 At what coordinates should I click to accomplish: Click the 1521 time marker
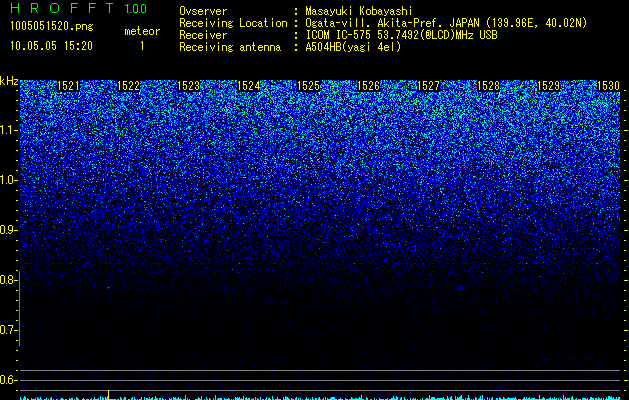click(68, 85)
